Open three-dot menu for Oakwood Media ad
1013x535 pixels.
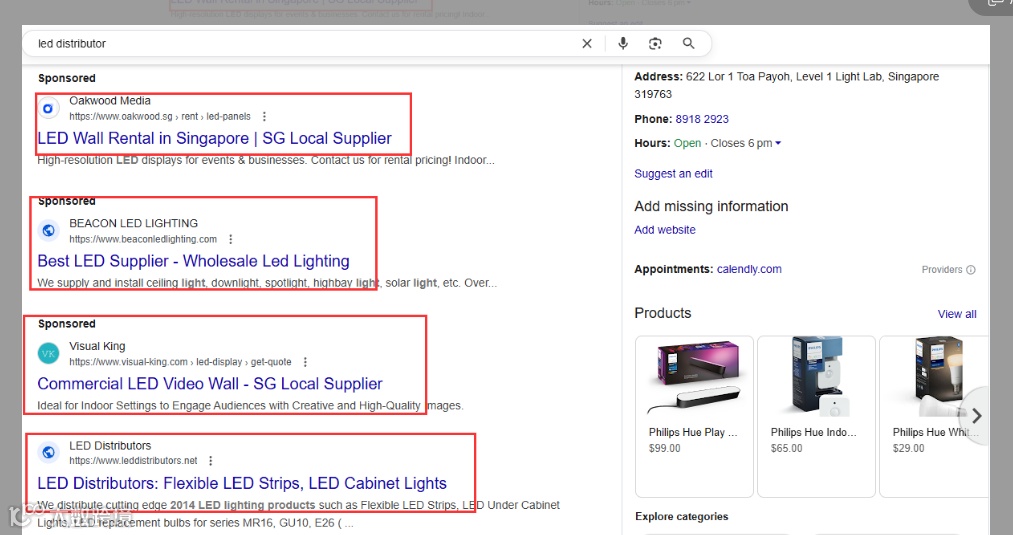264,116
